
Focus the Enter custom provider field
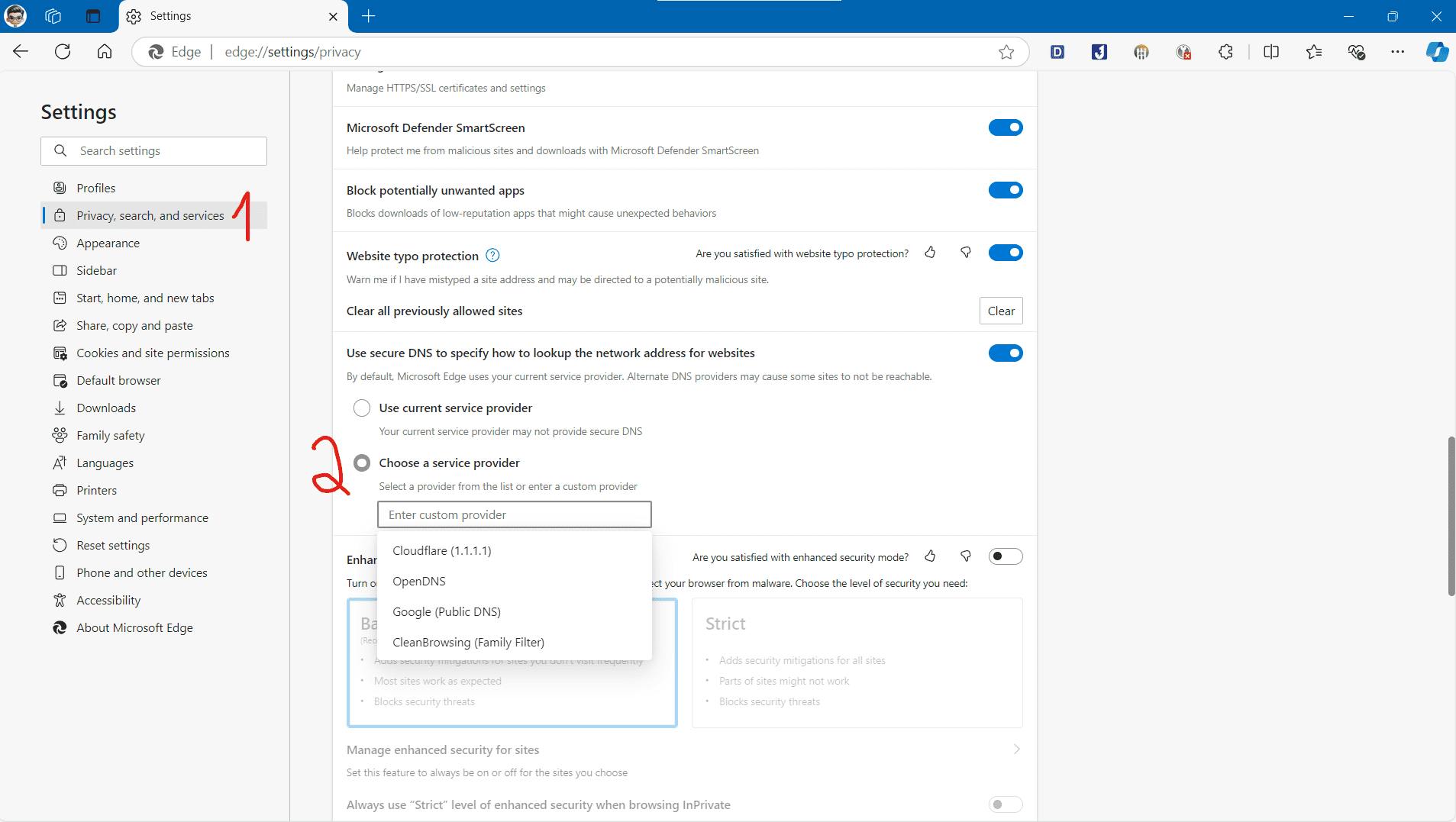pyautogui.click(x=515, y=514)
